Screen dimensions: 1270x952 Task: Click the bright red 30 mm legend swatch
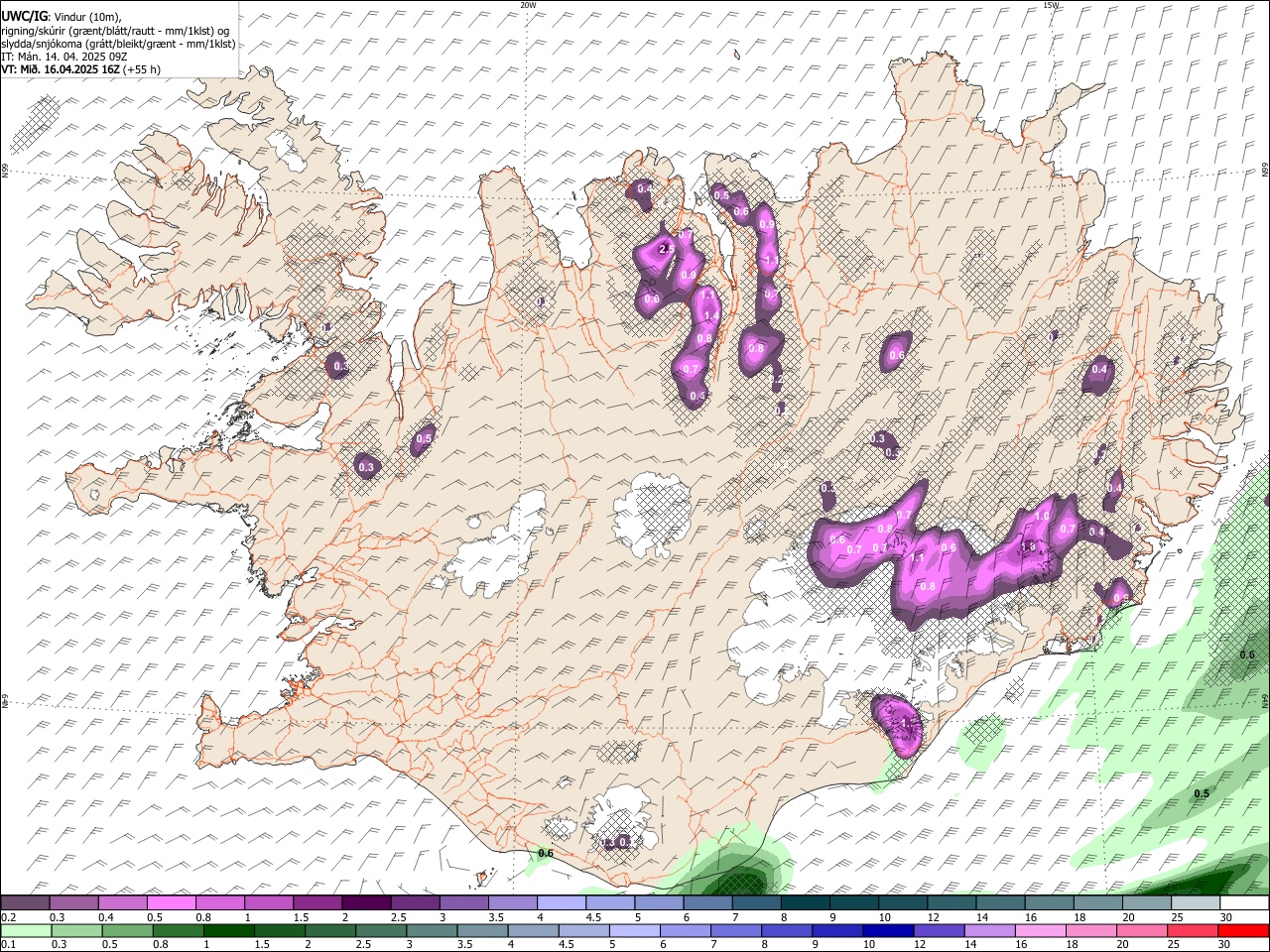point(1244,931)
